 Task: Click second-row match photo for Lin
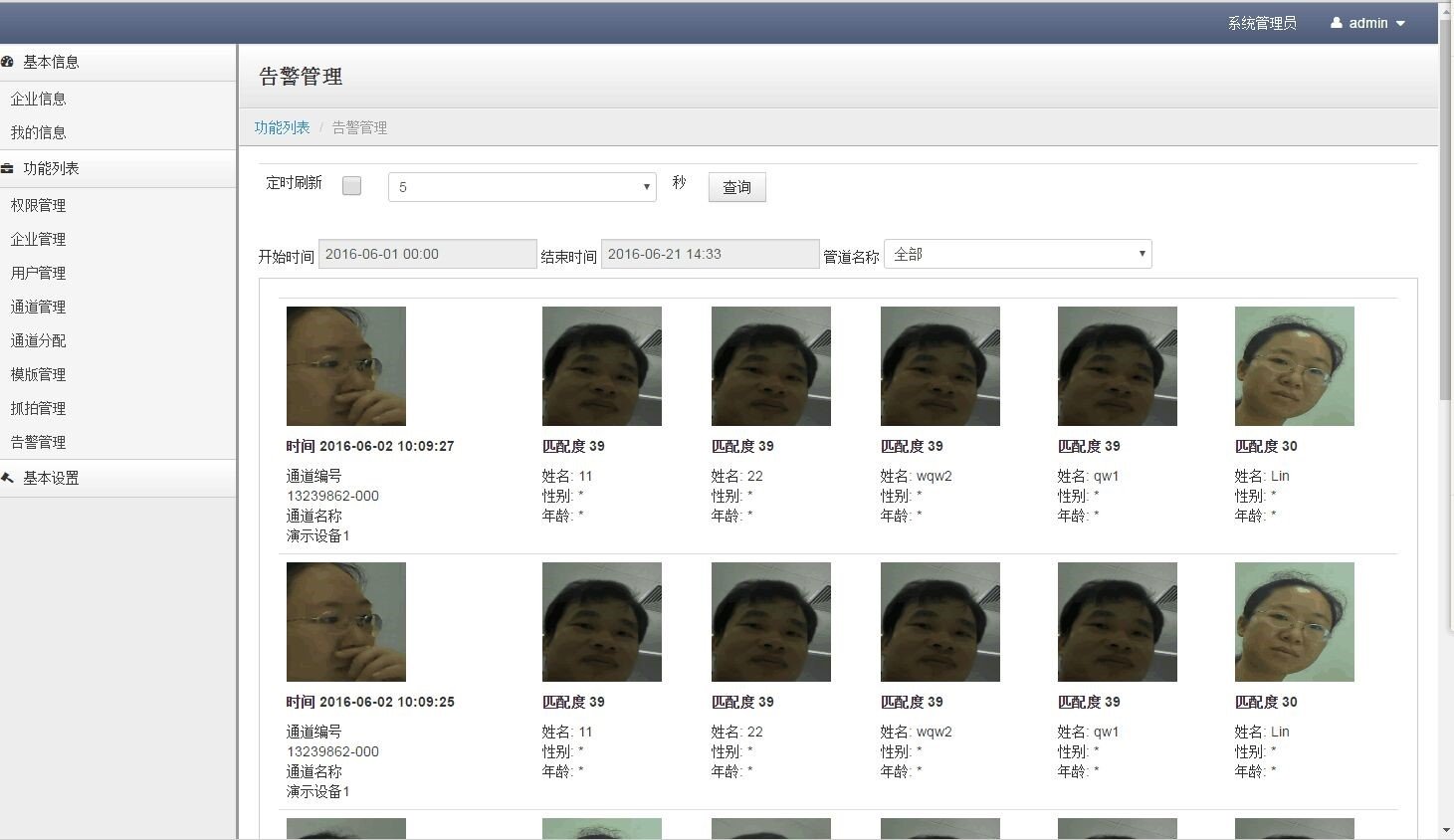(x=1295, y=622)
